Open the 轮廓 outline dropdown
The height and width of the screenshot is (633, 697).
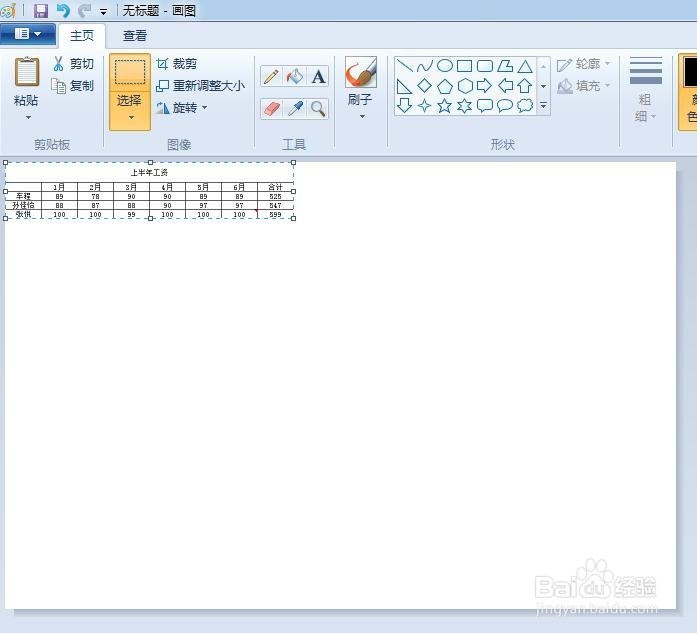pyautogui.click(x=583, y=64)
